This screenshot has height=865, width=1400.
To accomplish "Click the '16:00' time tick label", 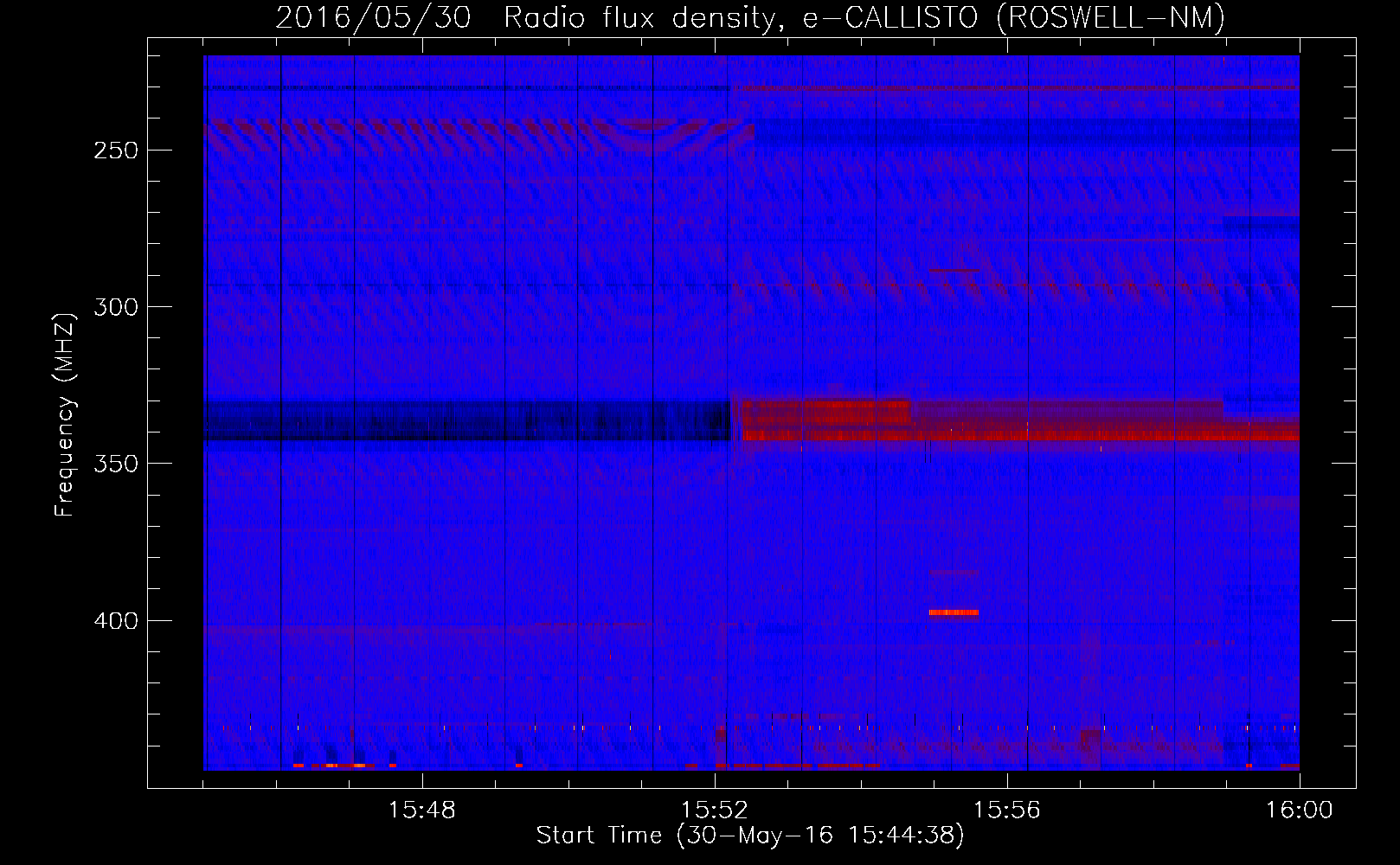I will pyautogui.click(x=1300, y=811).
